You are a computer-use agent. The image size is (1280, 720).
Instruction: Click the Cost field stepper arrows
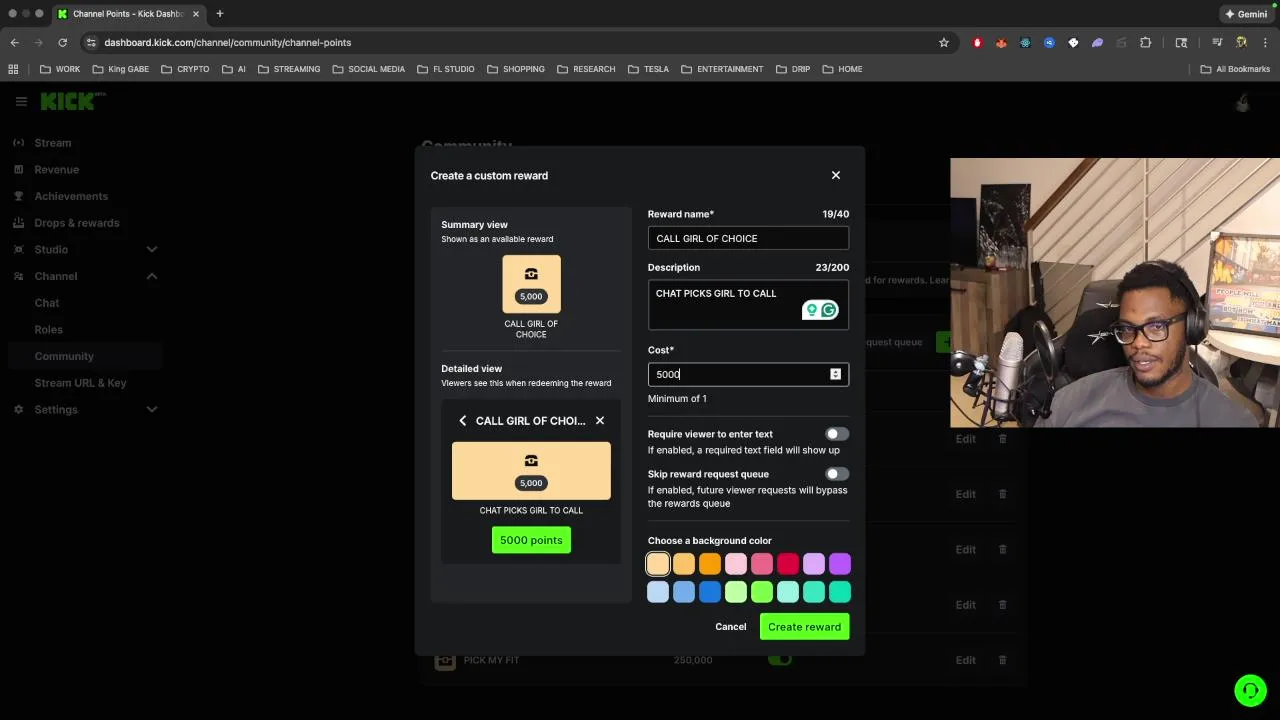835,374
